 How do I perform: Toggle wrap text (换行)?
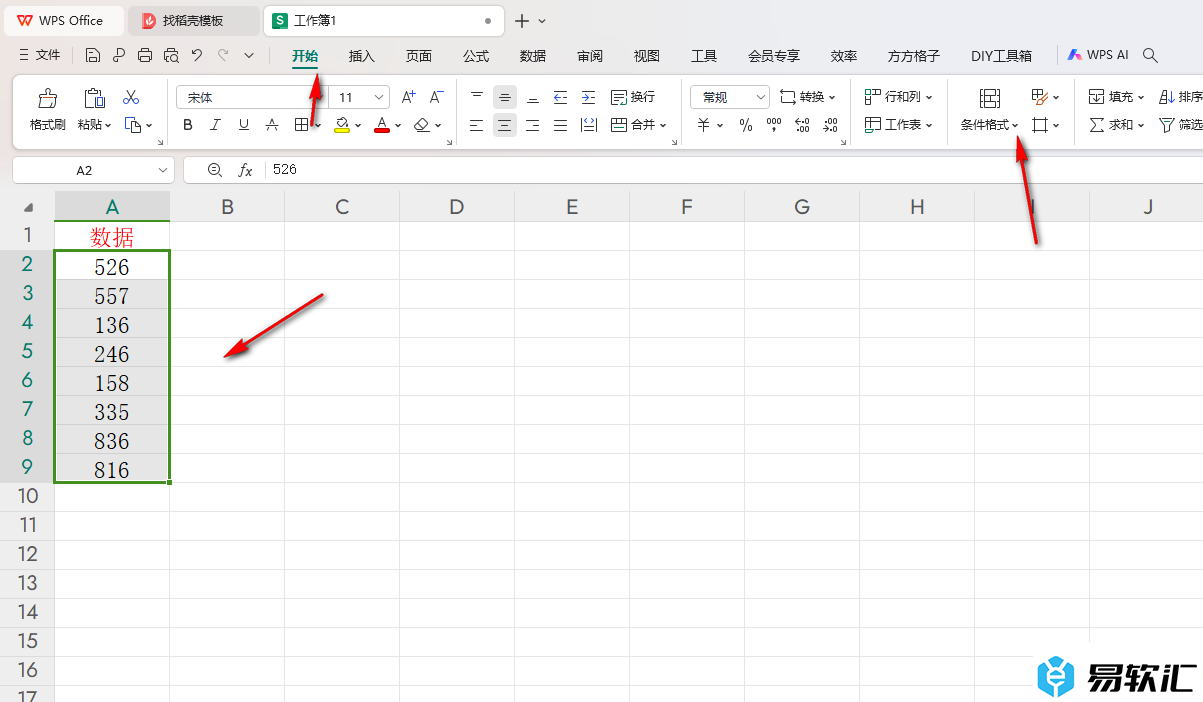tap(633, 97)
